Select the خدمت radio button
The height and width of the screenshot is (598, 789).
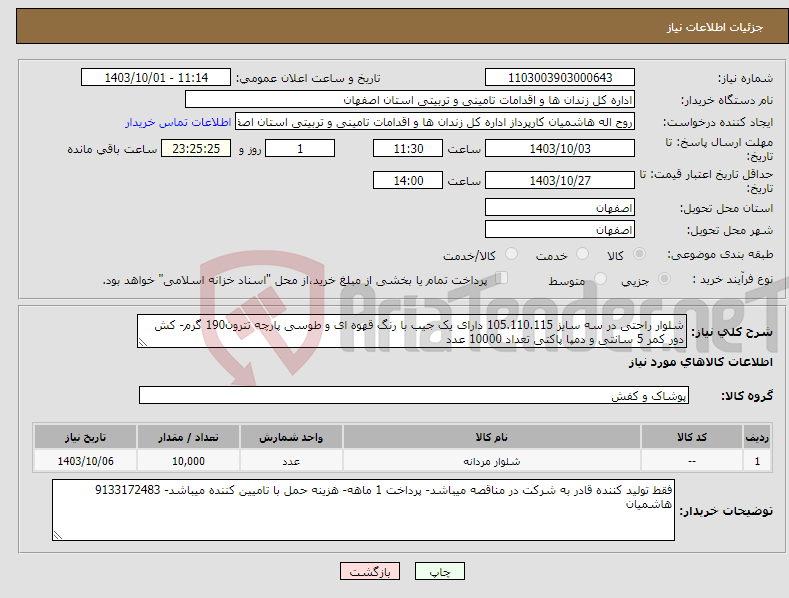tap(582, 254)
